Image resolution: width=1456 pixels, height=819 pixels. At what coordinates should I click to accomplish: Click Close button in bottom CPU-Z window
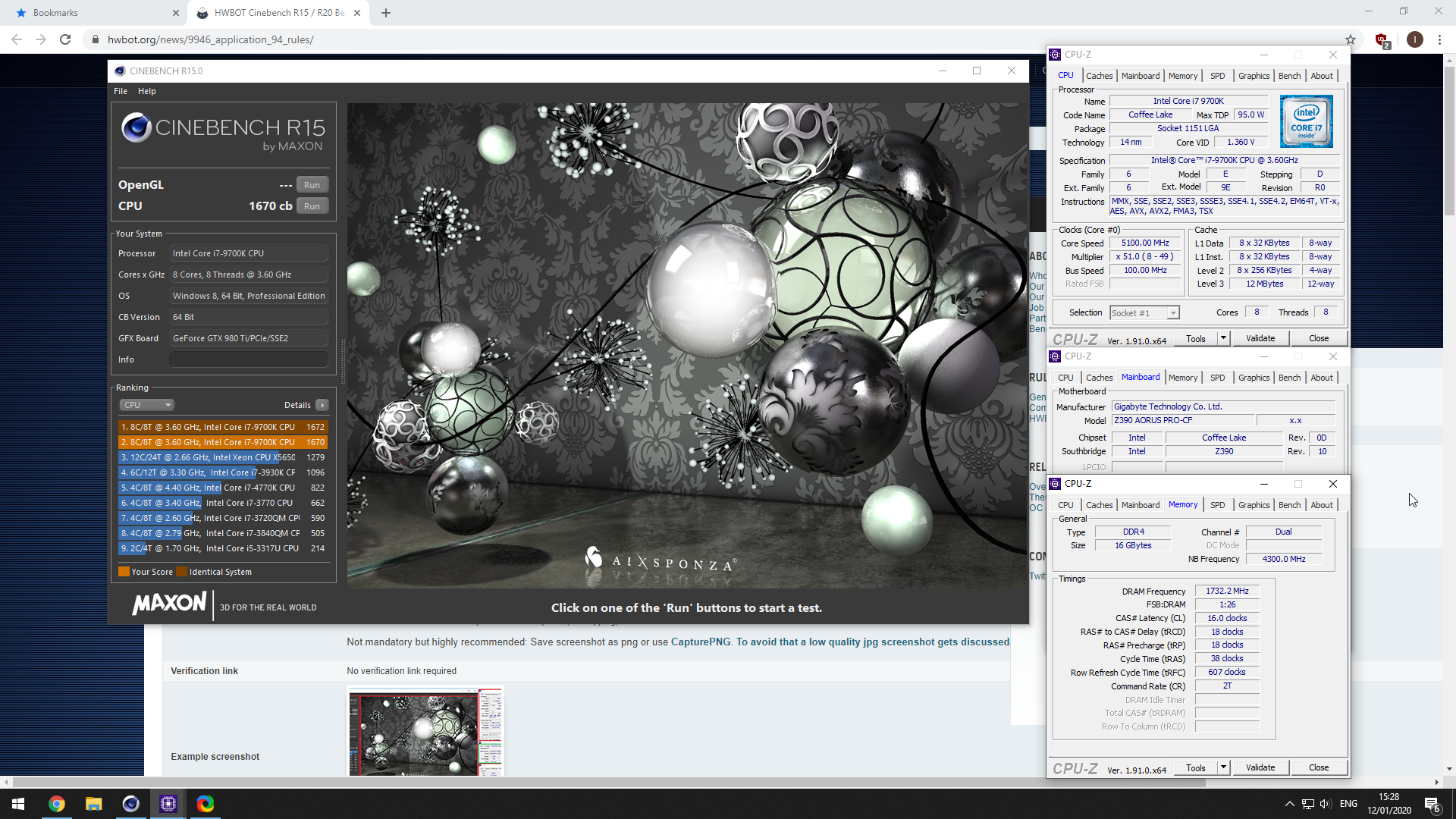click(1318, 768)
